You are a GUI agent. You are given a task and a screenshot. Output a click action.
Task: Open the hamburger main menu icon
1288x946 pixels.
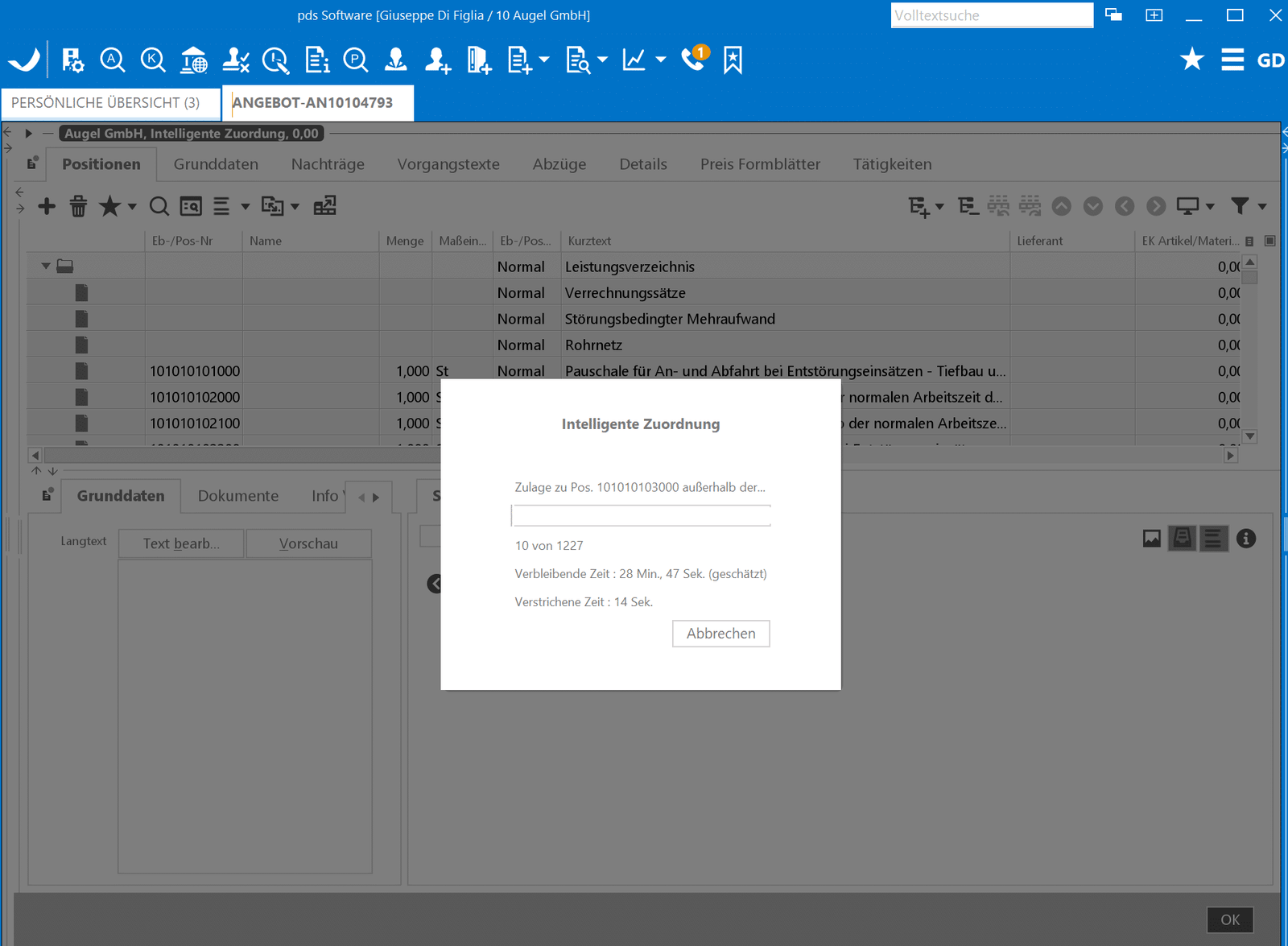[1232, 60]
